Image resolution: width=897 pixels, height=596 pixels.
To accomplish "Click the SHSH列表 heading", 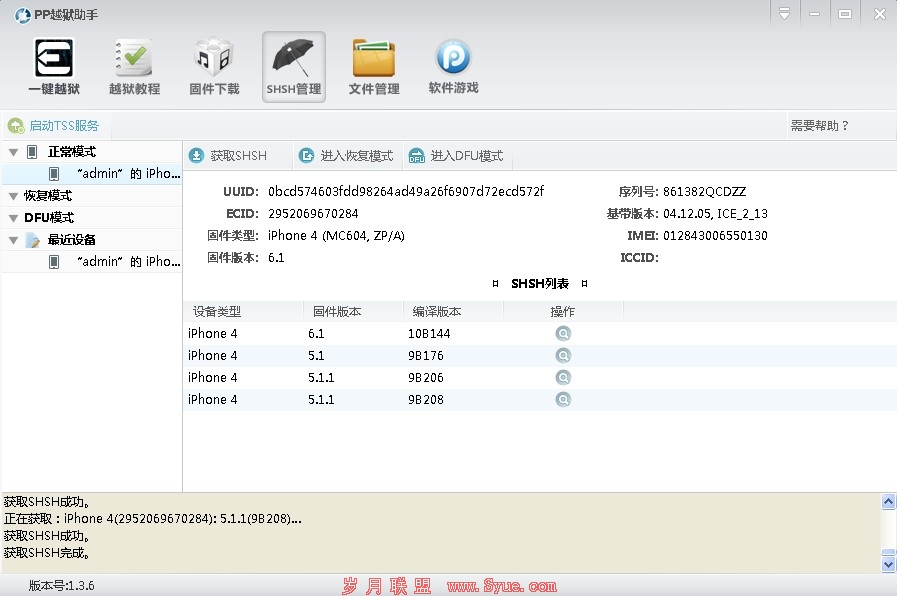I will pos(539,284).
